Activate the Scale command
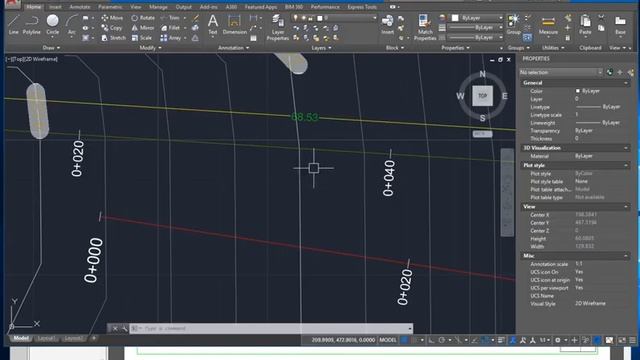 point(142,38)
